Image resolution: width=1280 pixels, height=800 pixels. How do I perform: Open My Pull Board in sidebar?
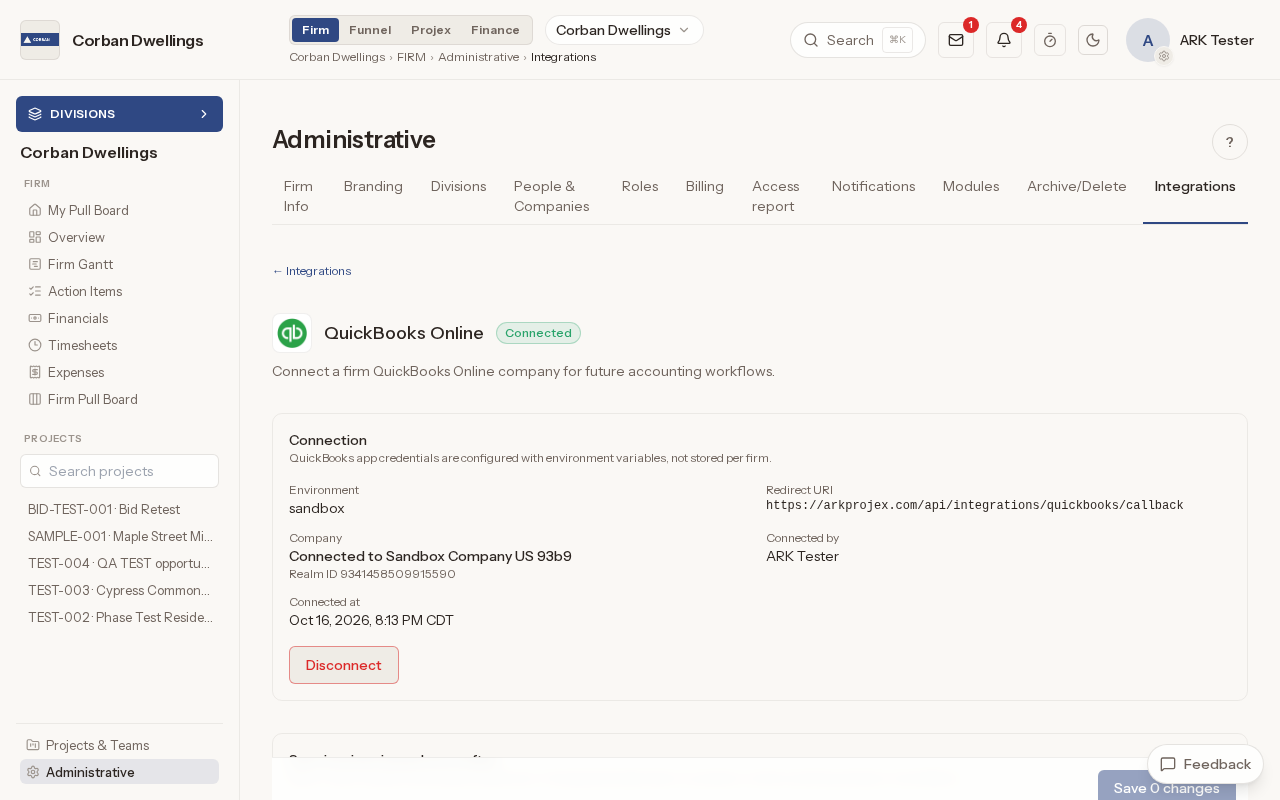click(119, 210)
